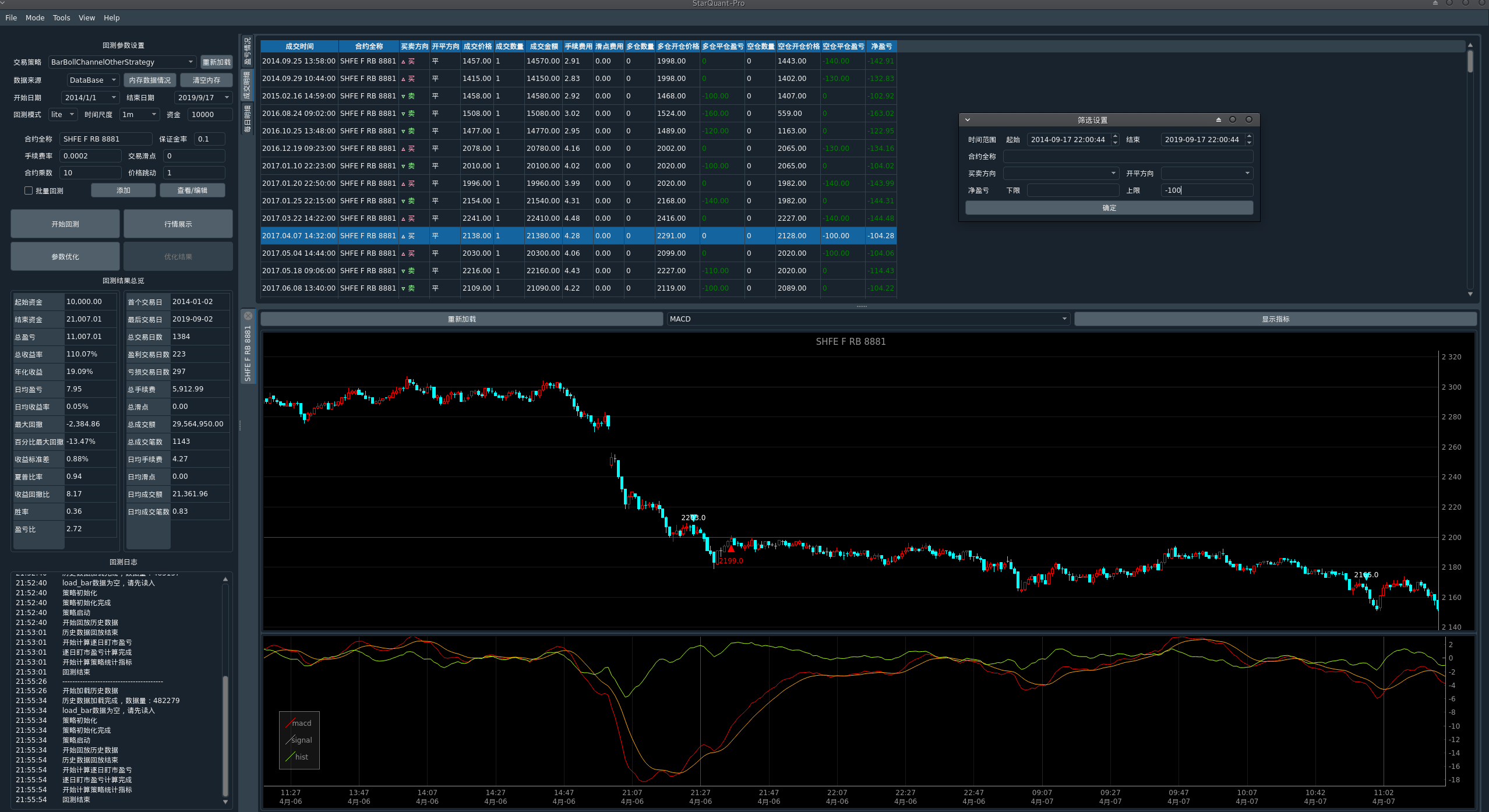1489x812 pixels.
Task: Click the 确定 button in filter dialog
Action: (x=1109, y=208)
